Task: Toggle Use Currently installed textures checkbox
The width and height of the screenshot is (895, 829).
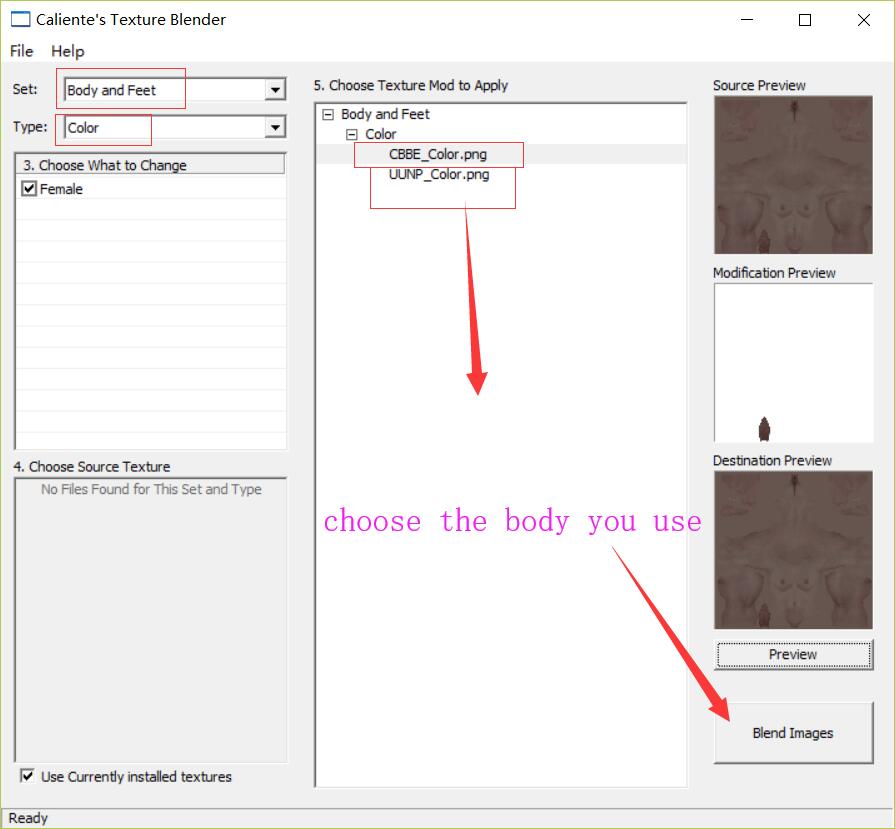Action: pos(27,776)
